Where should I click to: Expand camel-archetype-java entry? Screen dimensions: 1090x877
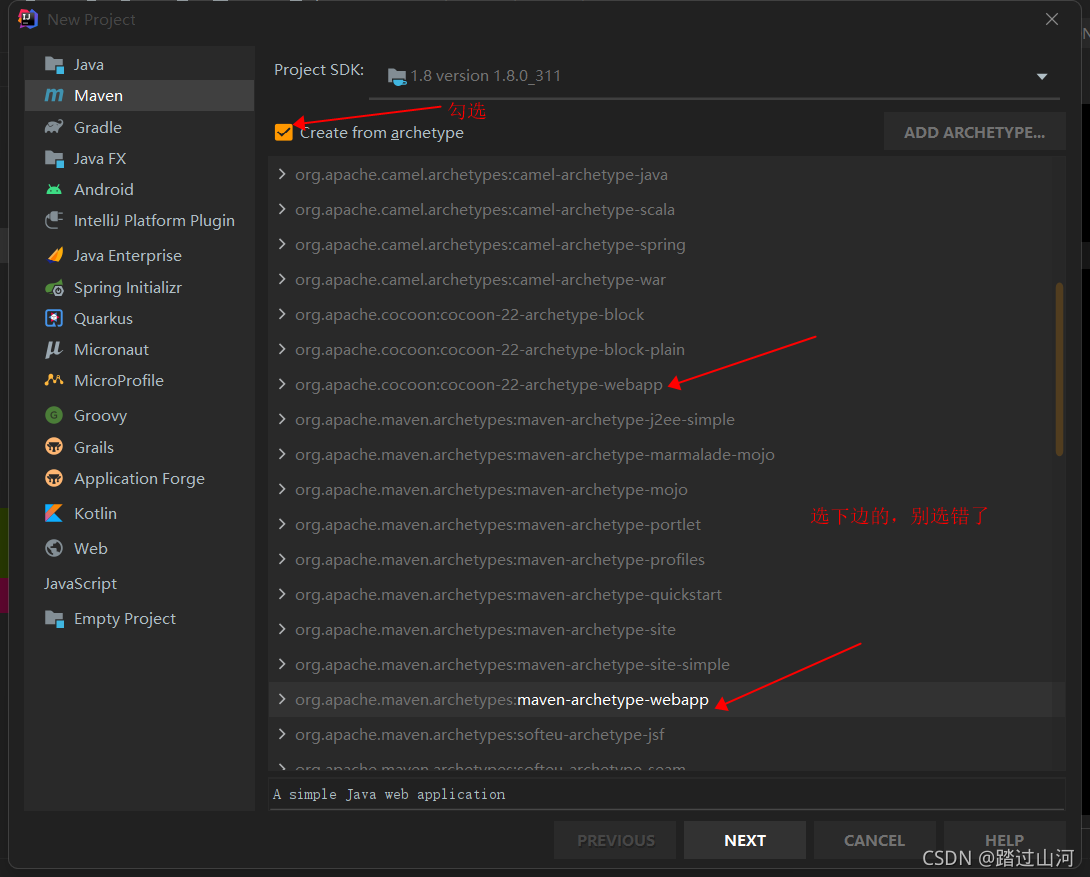pyautogui.click(x=282, y=174)
